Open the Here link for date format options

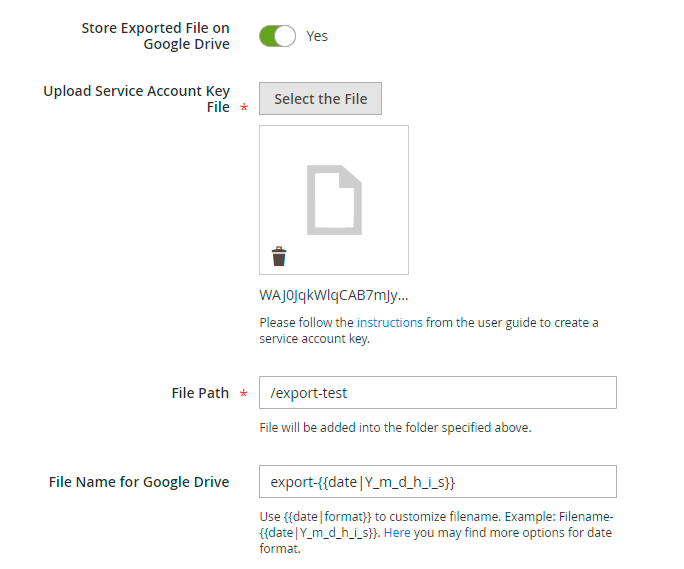(397, 533)
